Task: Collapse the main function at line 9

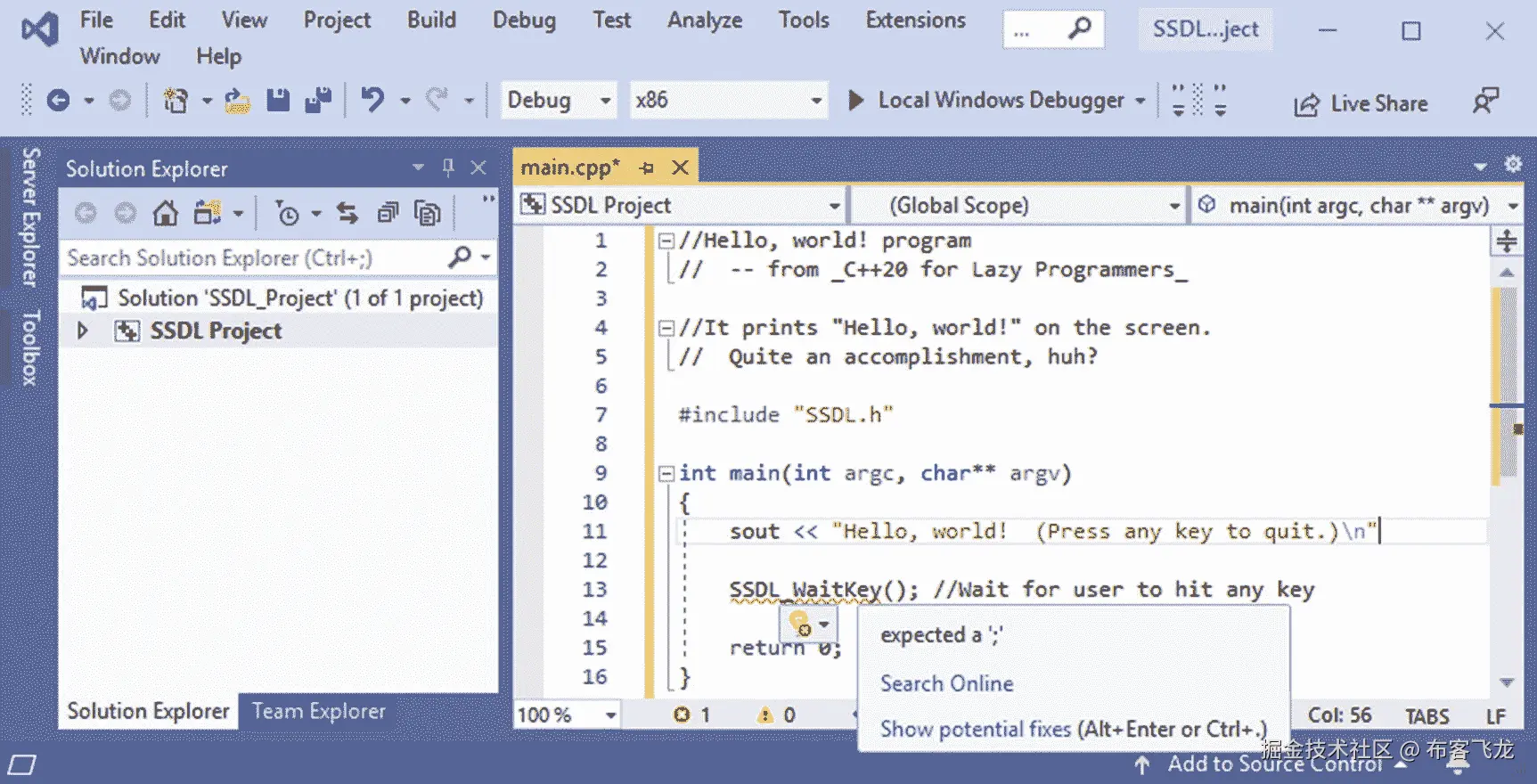Action: pos(666,474)
